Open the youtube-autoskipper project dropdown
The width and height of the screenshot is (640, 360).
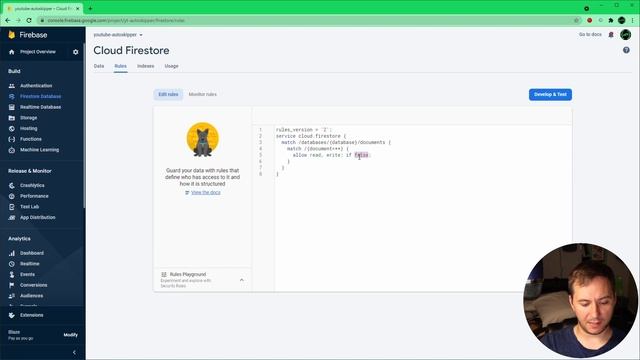coord(118,35)
